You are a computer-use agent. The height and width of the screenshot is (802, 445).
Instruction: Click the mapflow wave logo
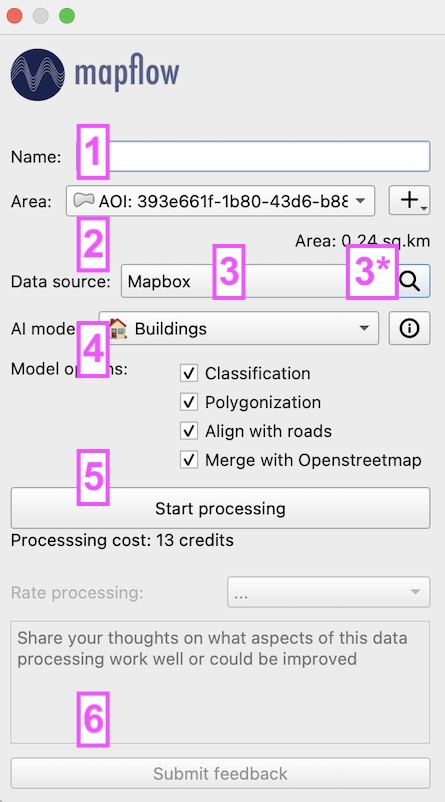point(38,75)
